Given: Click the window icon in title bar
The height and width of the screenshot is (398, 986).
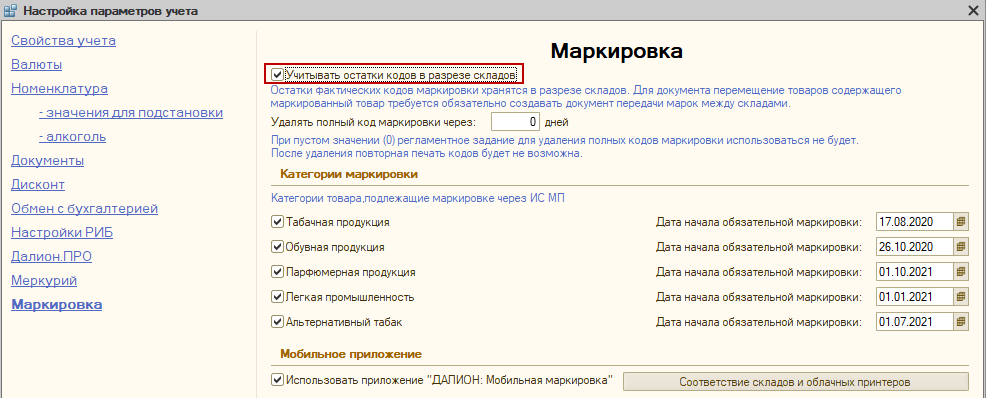Looking at the screenshot, I should click(11, 10).
